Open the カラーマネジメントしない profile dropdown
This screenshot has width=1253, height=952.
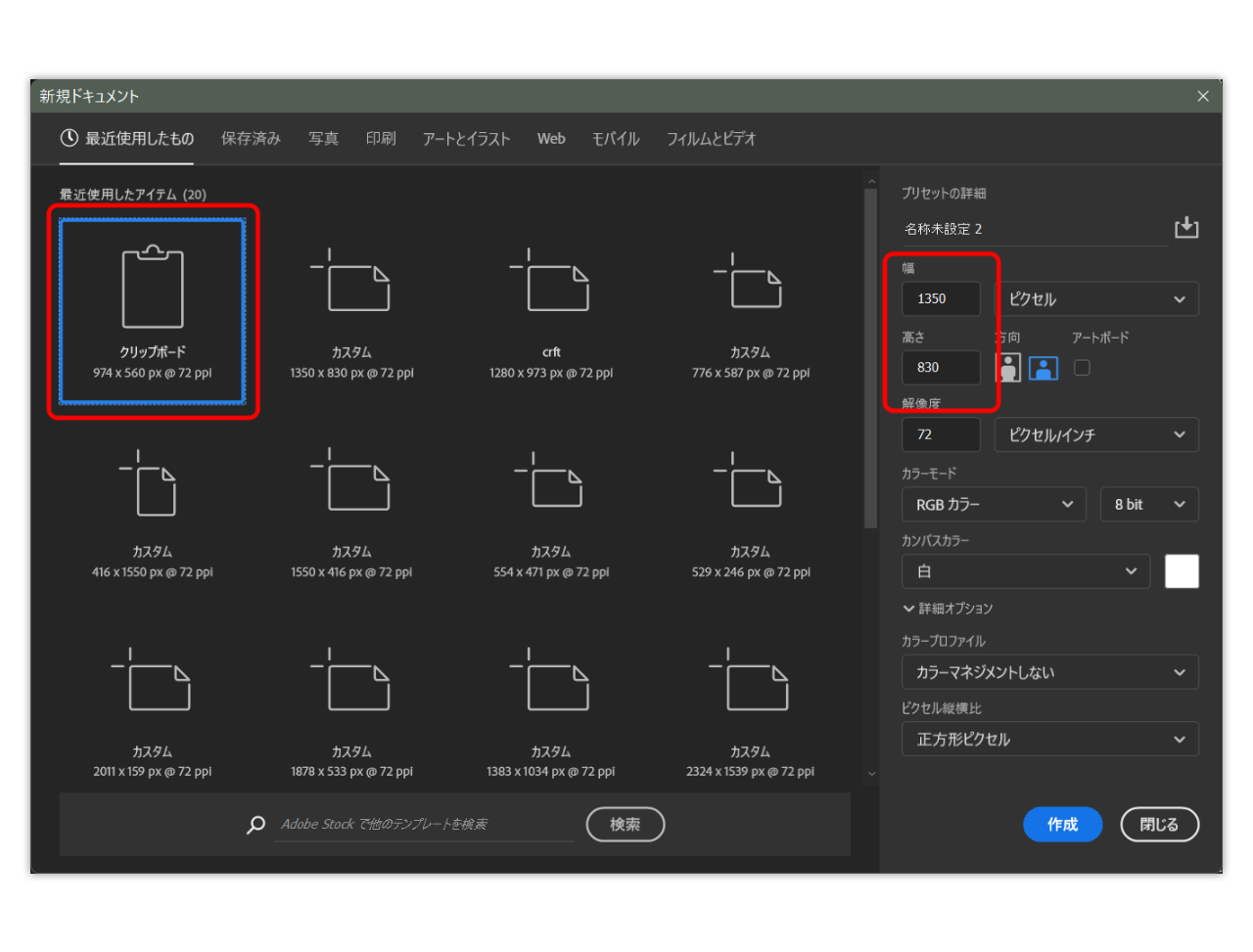[1050, 672]
